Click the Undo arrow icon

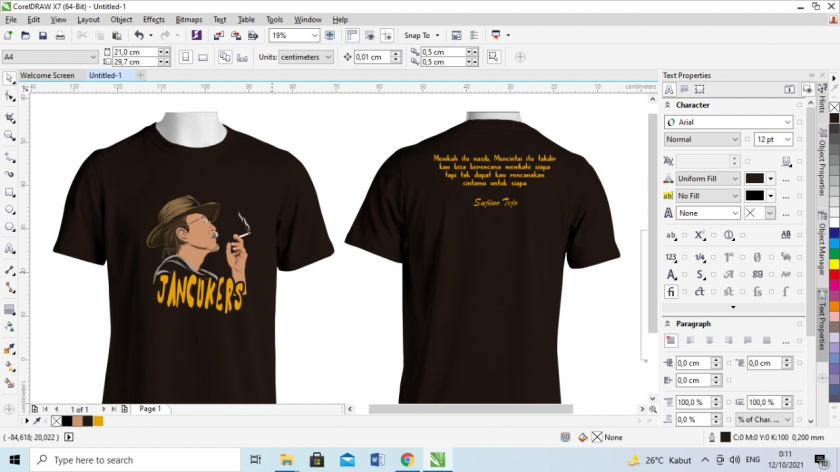(139, 35)
